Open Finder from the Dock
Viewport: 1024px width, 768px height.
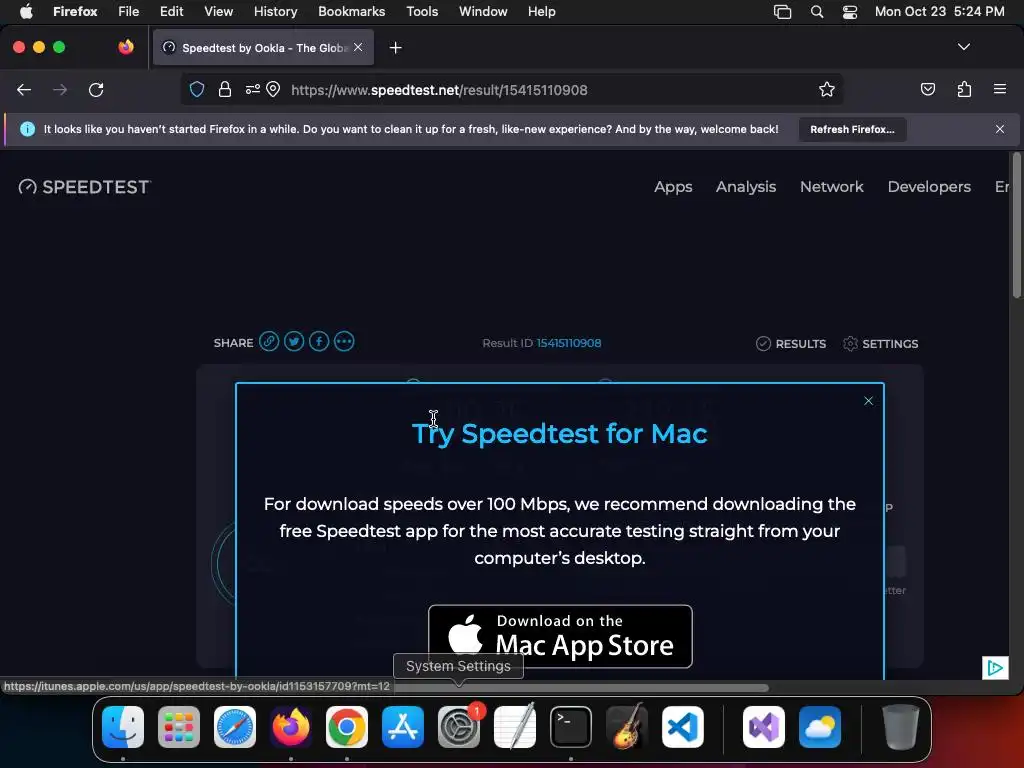[x=123, y=727]
